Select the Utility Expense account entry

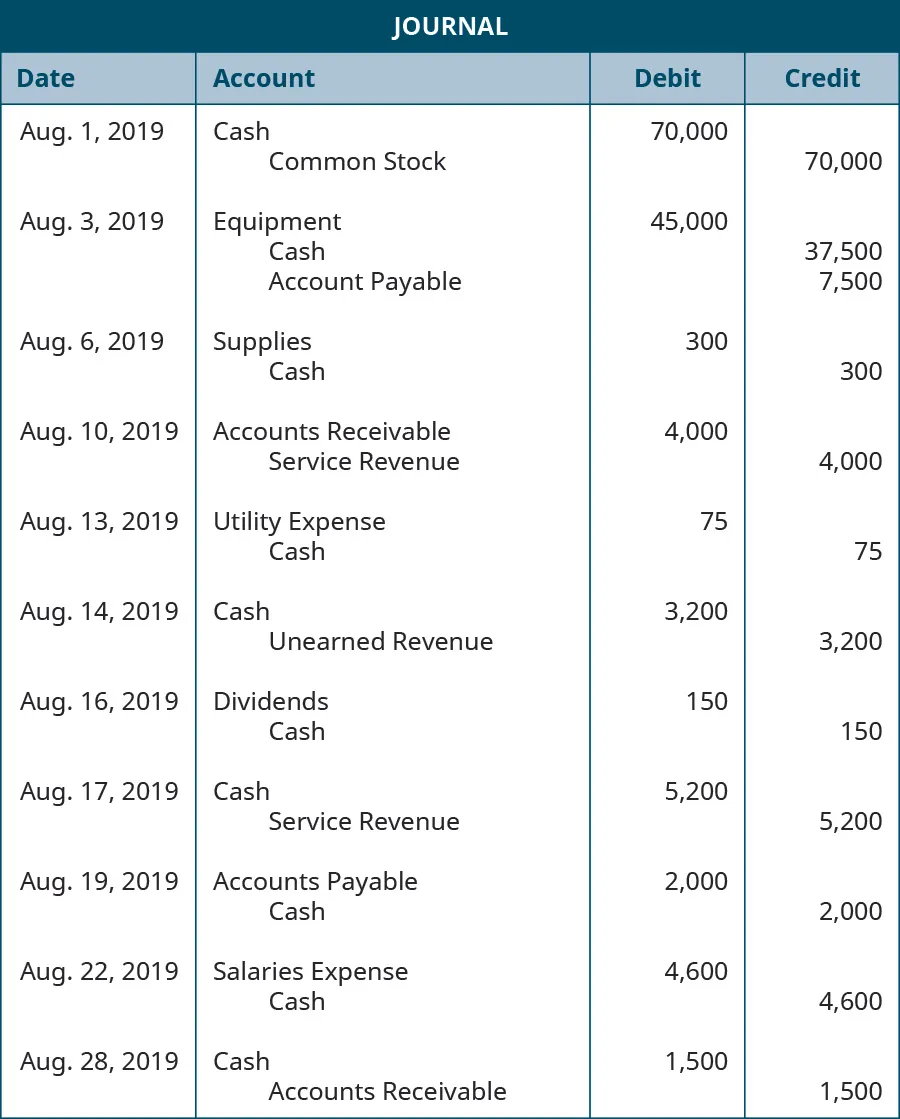(299, 522)
